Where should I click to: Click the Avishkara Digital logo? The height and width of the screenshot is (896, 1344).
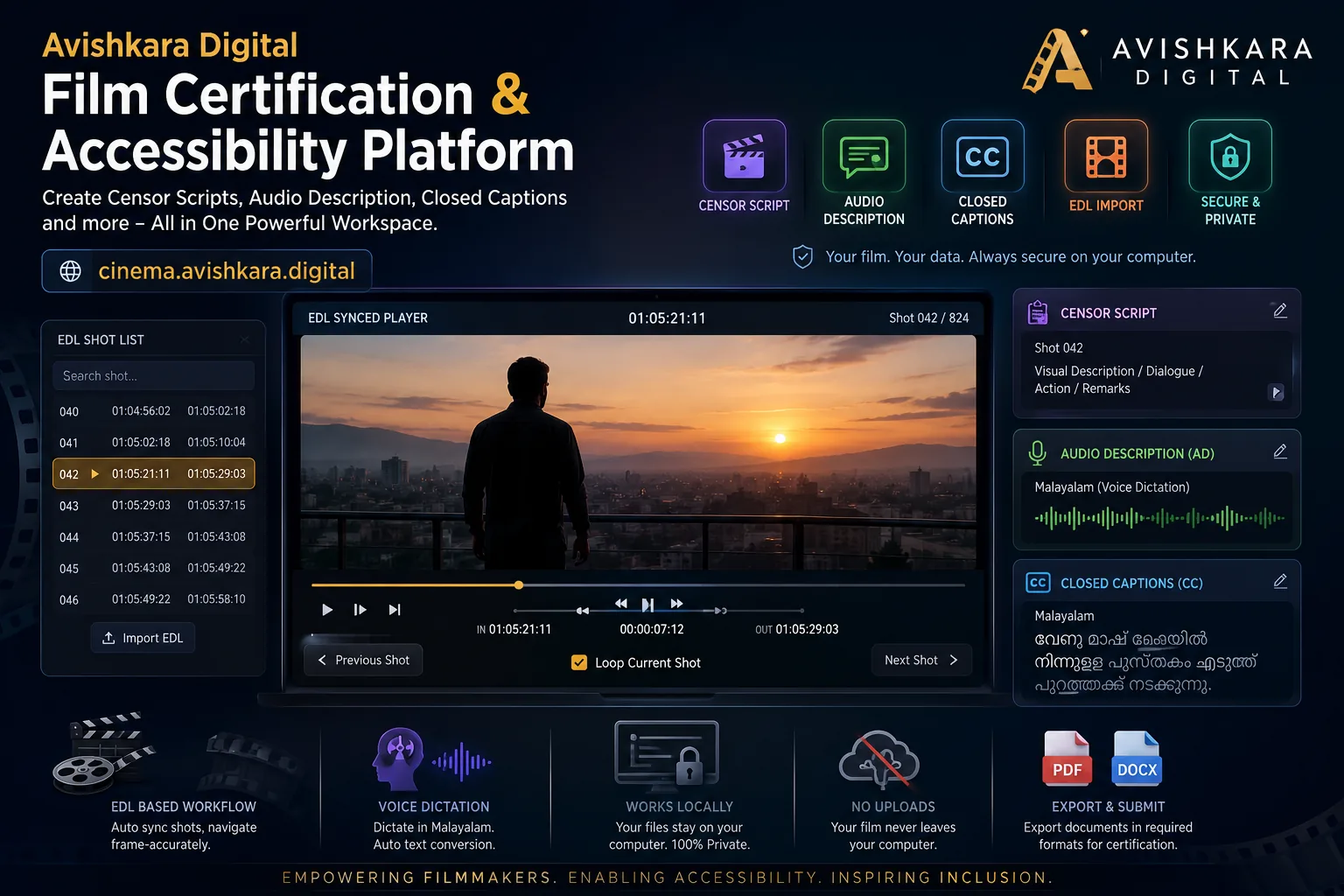[1168, 59]
